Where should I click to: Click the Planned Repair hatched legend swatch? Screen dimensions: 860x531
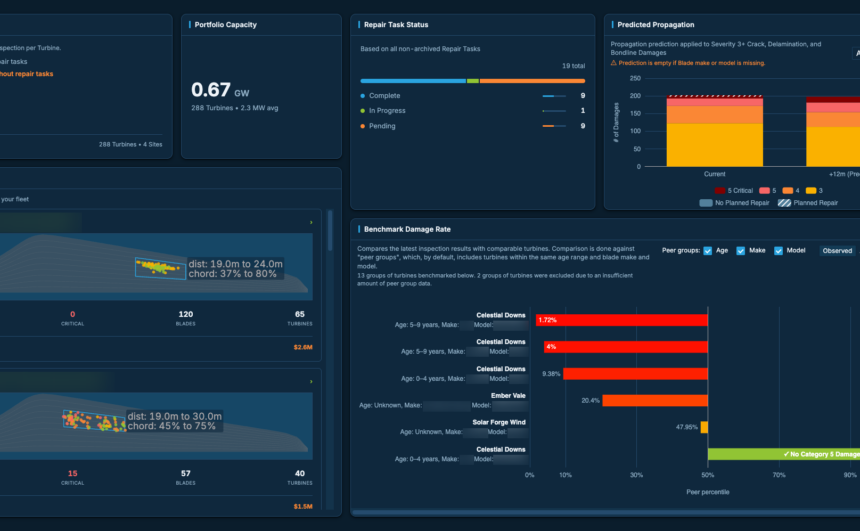(784, 203)
